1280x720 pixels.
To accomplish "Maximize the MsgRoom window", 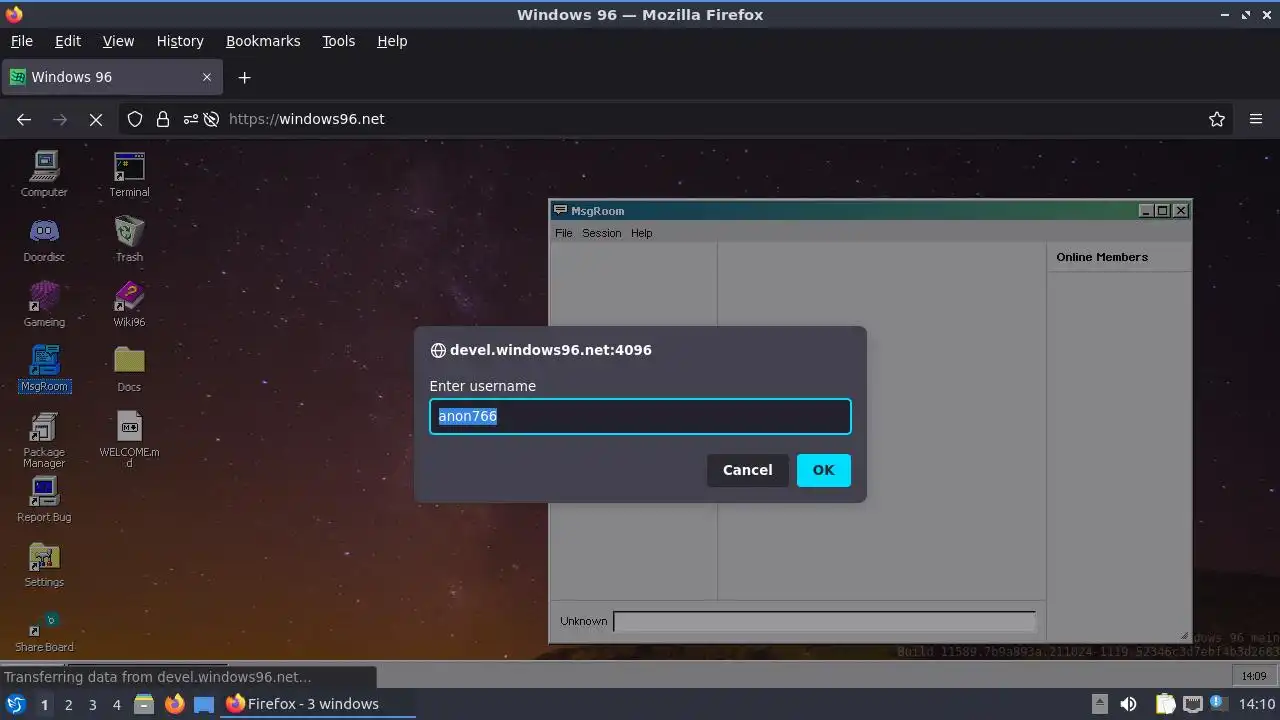I will (x=1163, y=210).
